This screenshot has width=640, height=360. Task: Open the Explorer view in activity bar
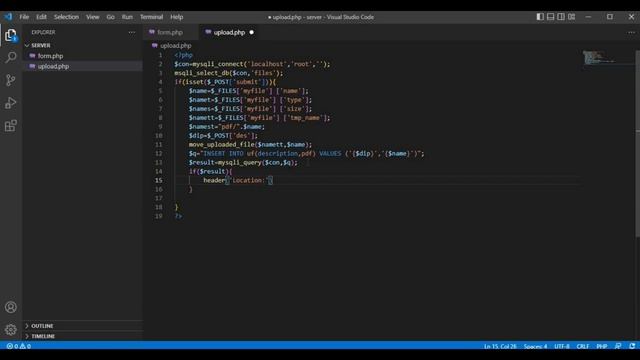(x=11, y=35)
